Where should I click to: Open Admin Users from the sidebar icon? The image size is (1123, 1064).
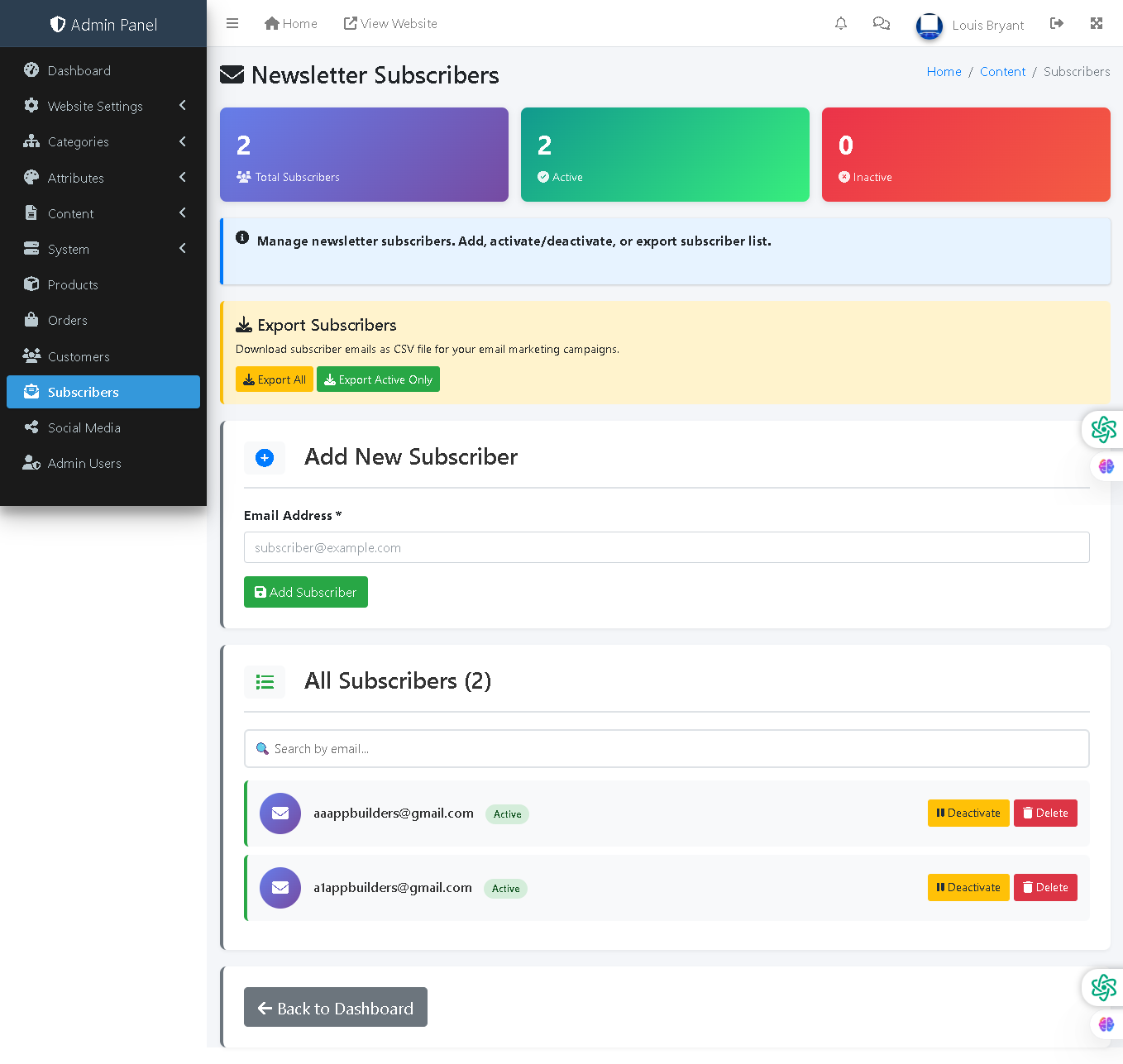click(31, 463)
